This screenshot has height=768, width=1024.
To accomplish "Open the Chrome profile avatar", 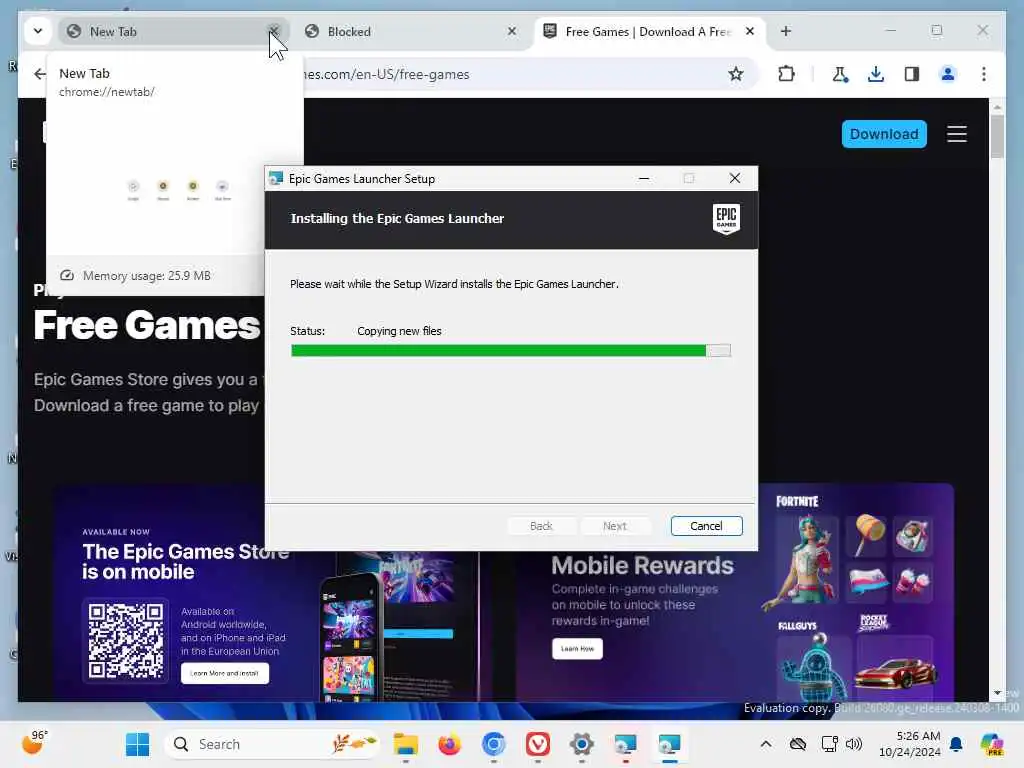I will tap(948, 74).
